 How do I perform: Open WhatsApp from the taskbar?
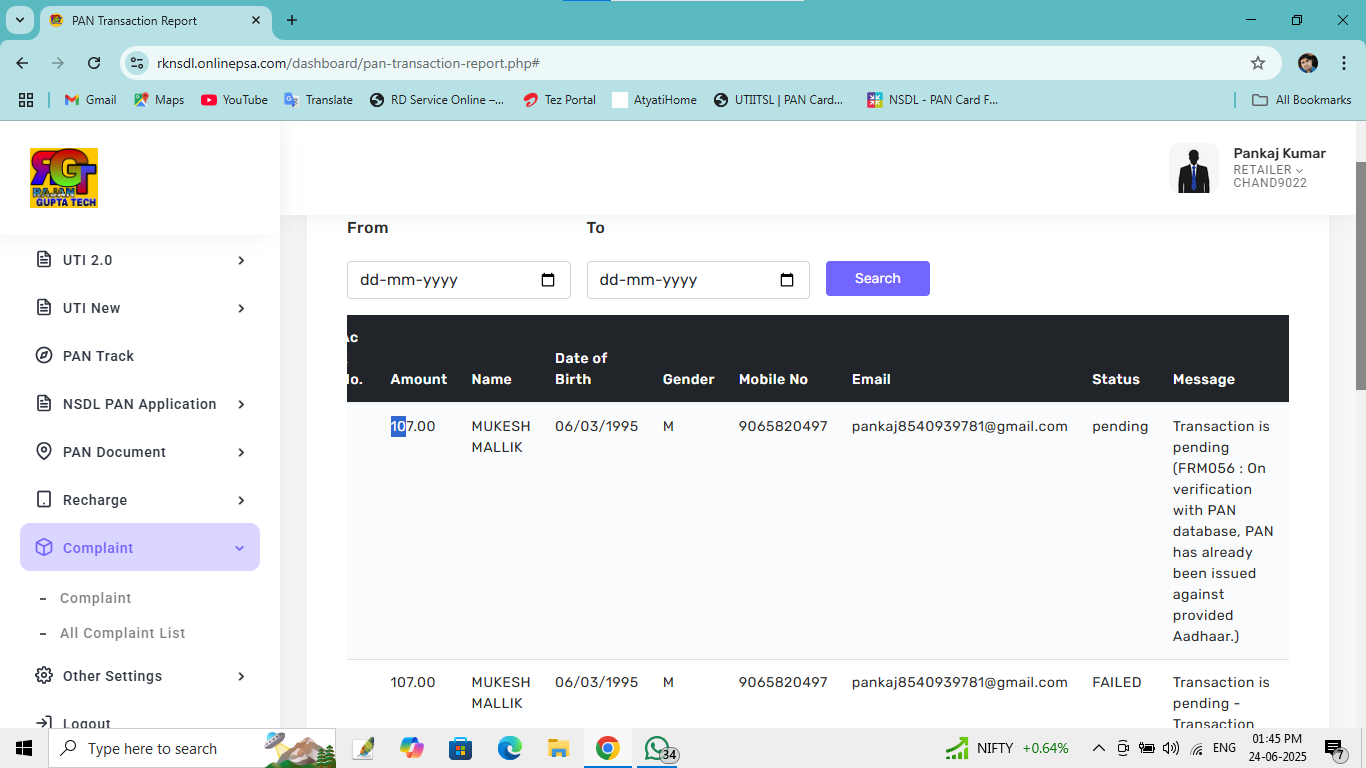point(657,748)
